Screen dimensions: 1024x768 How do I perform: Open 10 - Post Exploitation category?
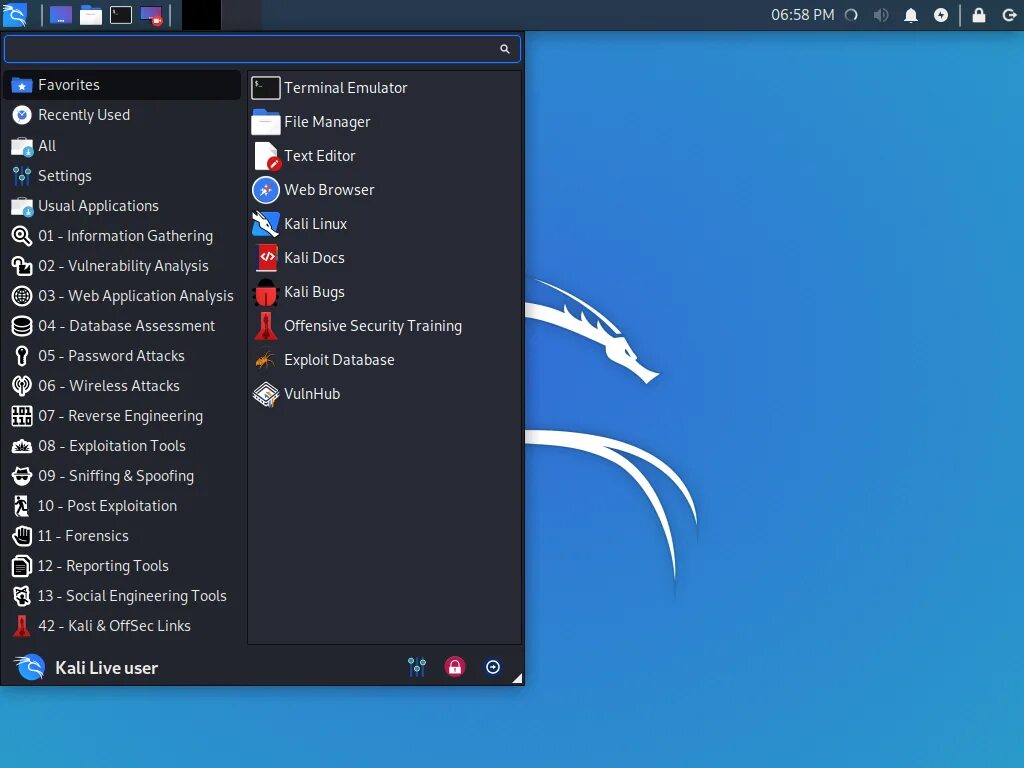pyautogui.click(x=122, y=505)
